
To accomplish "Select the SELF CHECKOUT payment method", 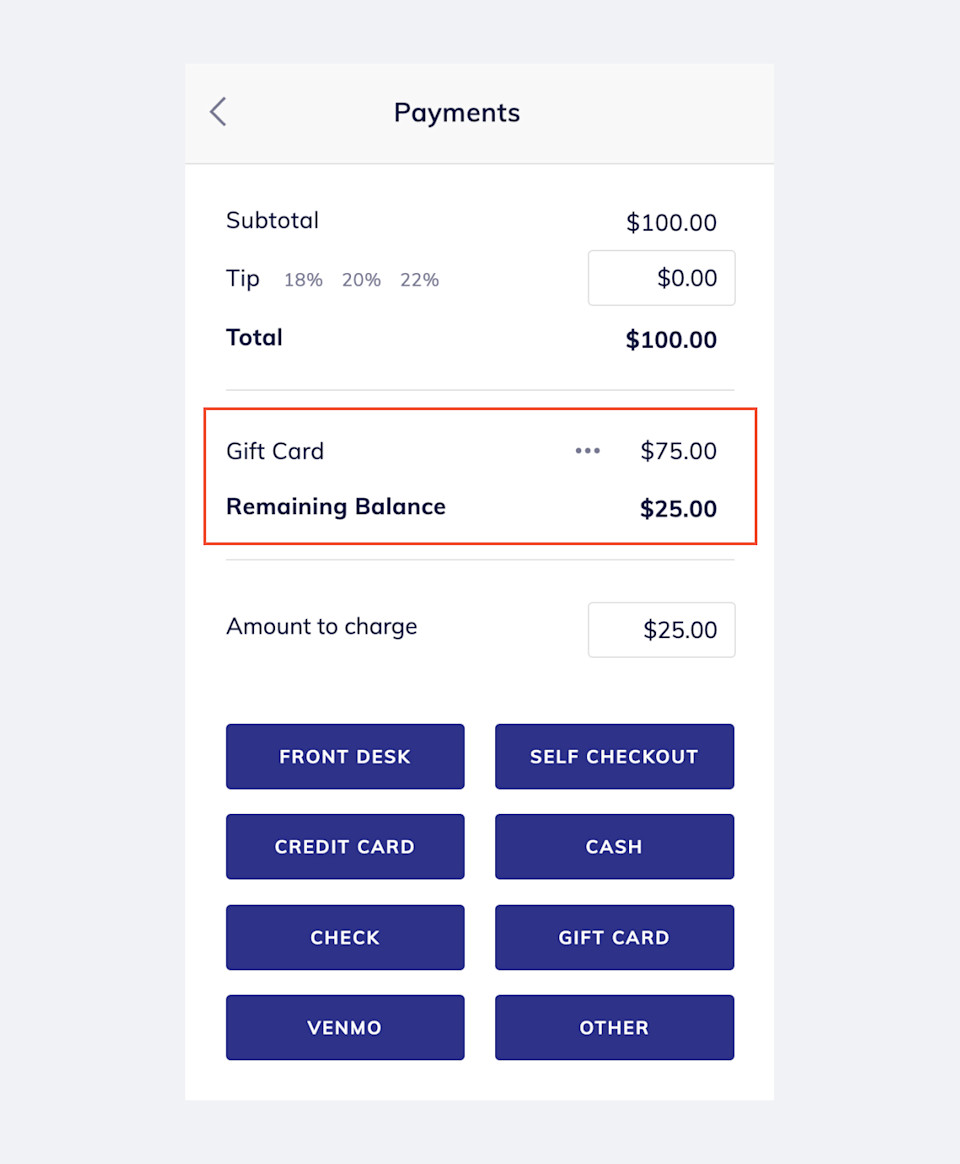I will pos(614,757).
